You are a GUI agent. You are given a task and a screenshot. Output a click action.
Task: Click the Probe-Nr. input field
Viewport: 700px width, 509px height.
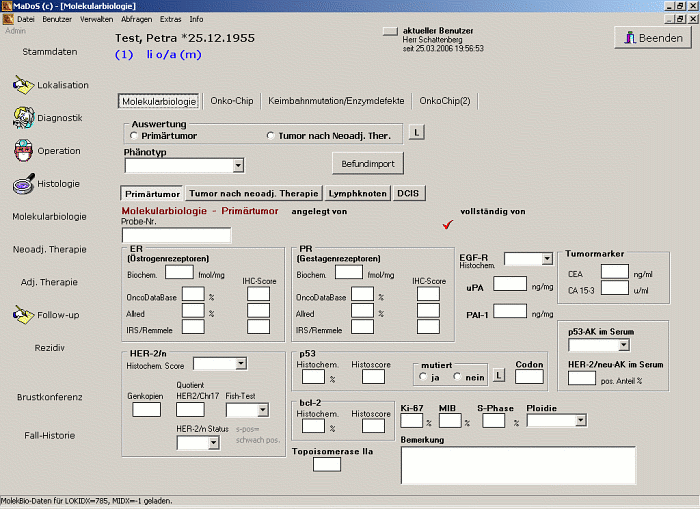tap(176, 235)
